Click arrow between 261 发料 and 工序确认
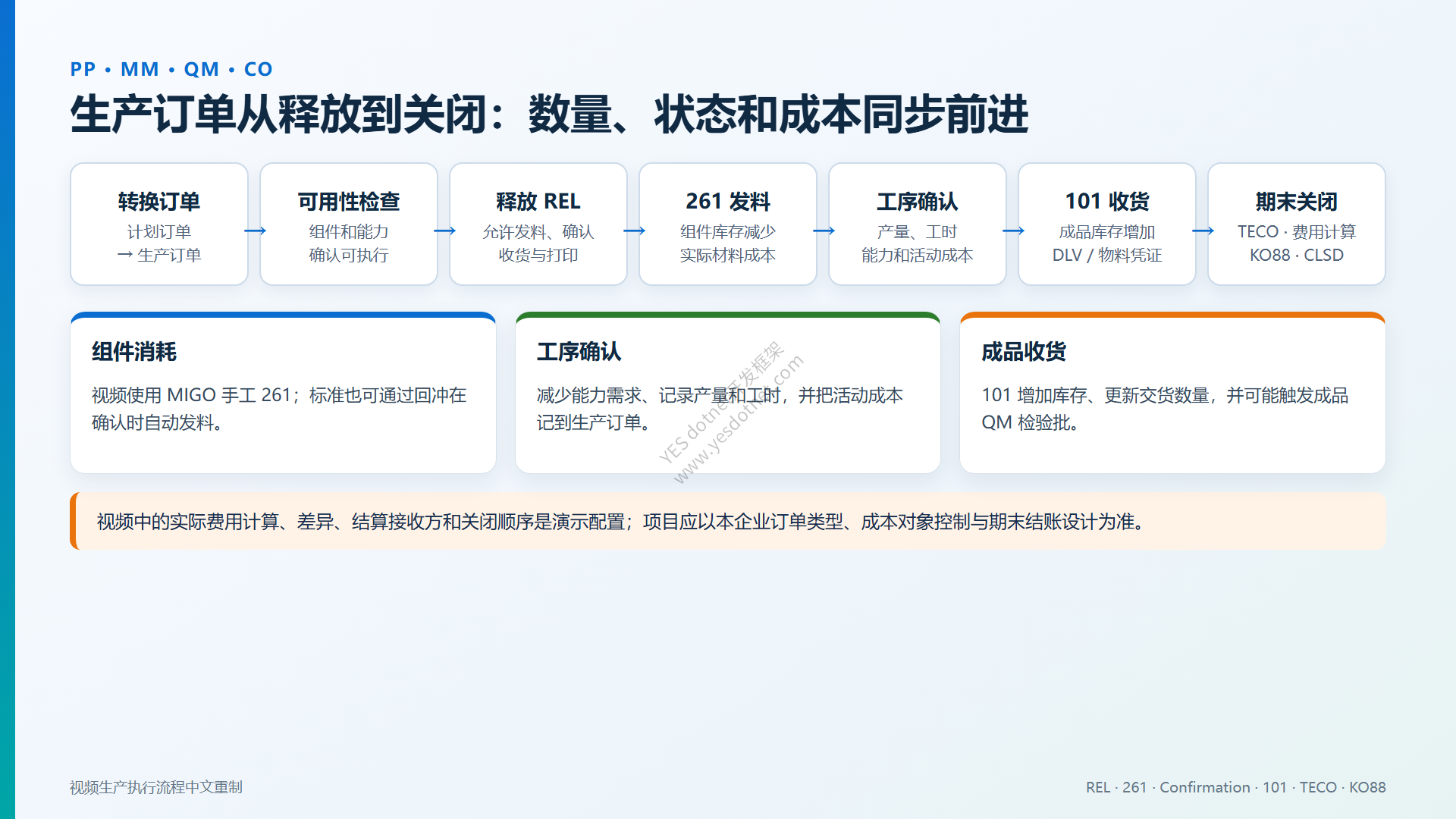Image resolution: width=1456 pixels, height=819 pixels. pos(824,231)
